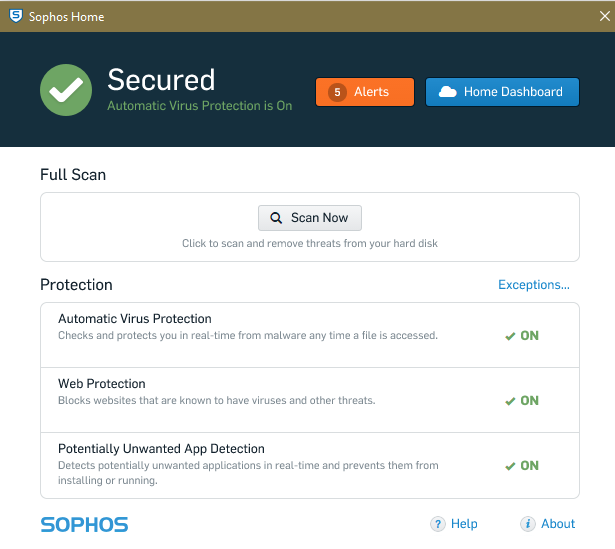Click the cloud icon on Home Dashboard
The height and width of the screenshot is (549, 615).
click(x=448, y=92)
